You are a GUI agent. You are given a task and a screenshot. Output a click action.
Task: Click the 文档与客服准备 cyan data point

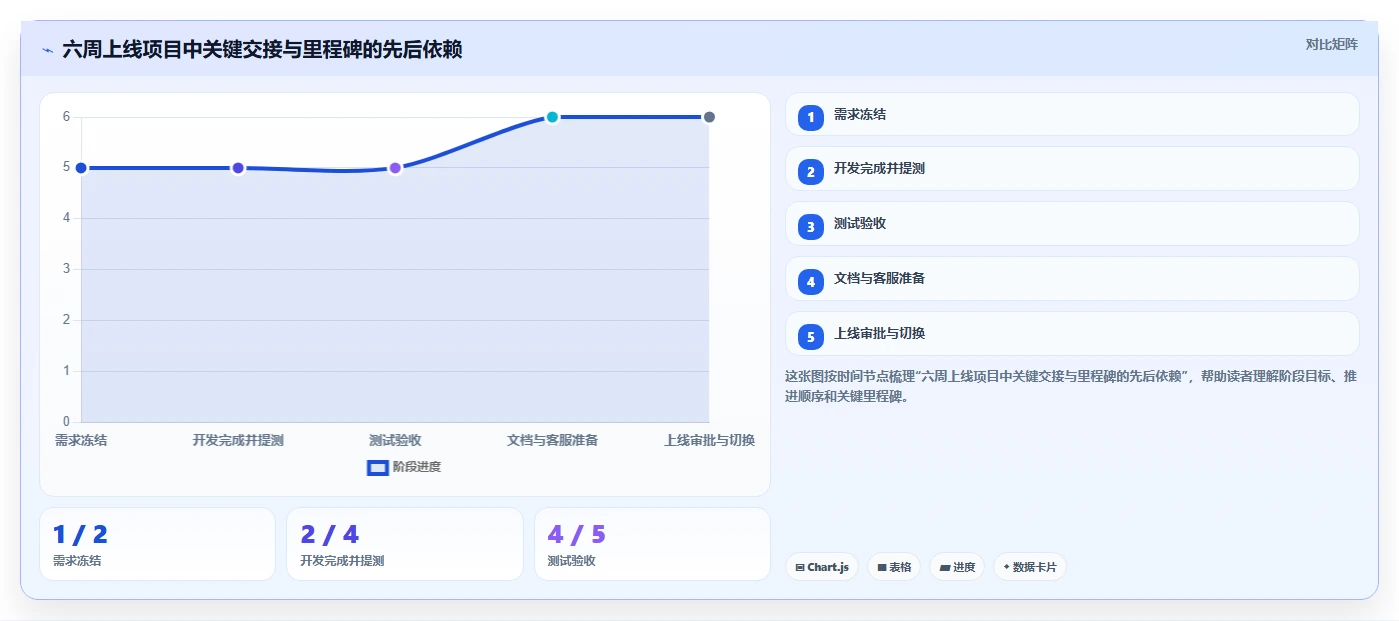(x=552, y=117)
